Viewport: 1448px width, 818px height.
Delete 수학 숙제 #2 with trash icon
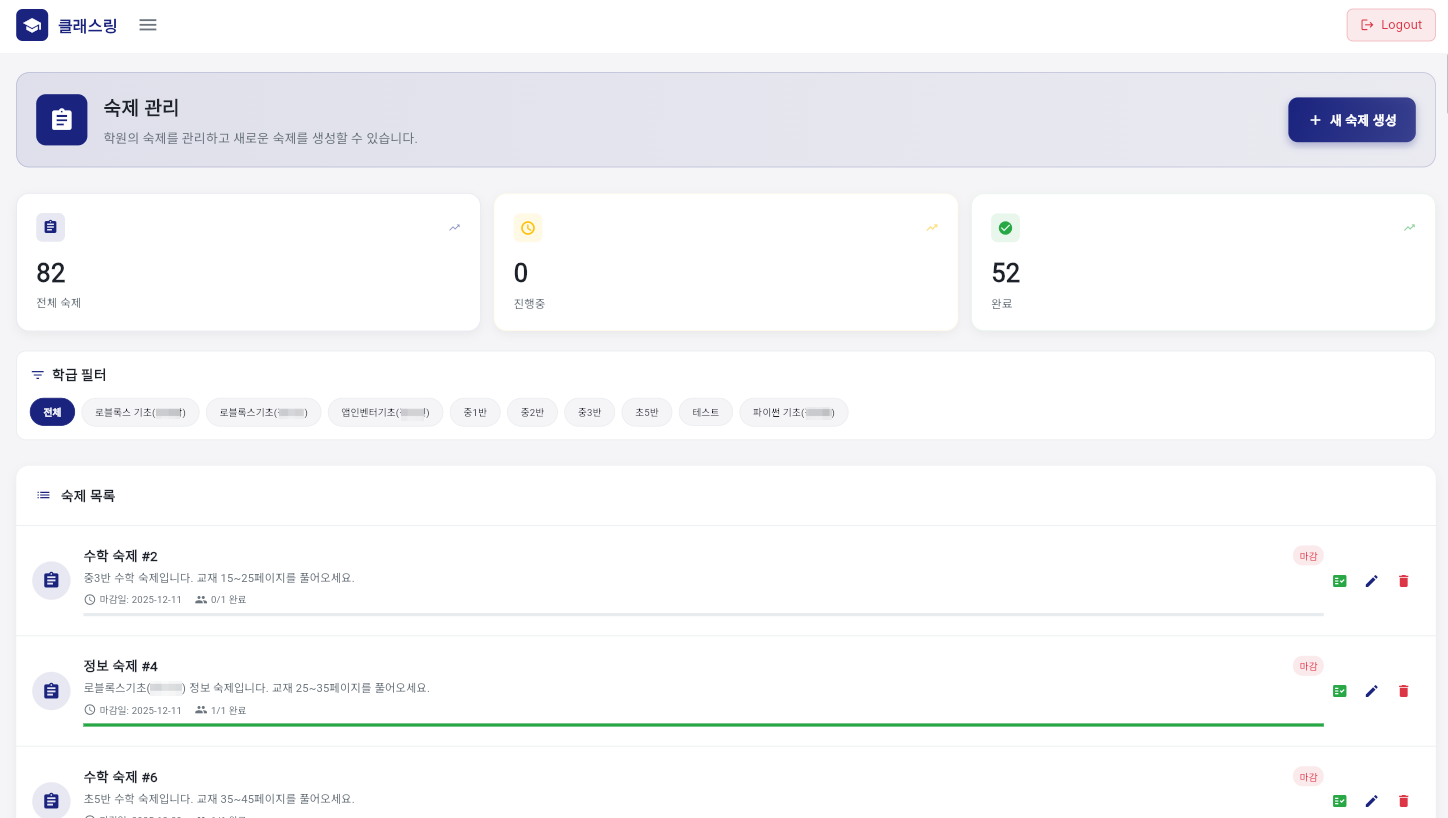coord(1403,581)
